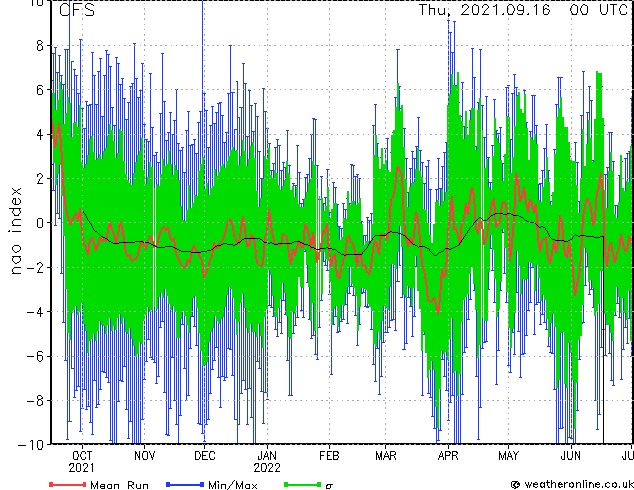Viewport: 634px width, 490px height.
Task: Click the 'APR' x-axis label
Action: pyautogui.click(x=448, y=456)
